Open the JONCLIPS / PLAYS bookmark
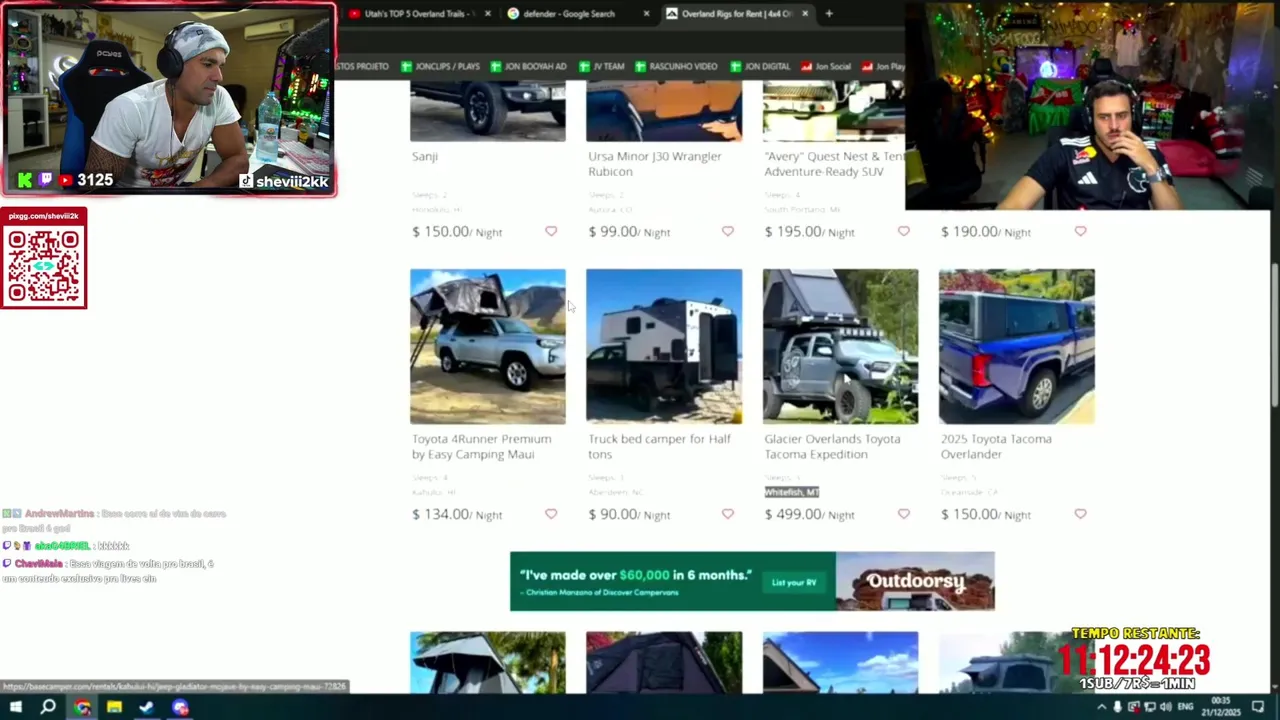Image resolution: width=1280 pixels, height=720 pixels. (440, 66)
